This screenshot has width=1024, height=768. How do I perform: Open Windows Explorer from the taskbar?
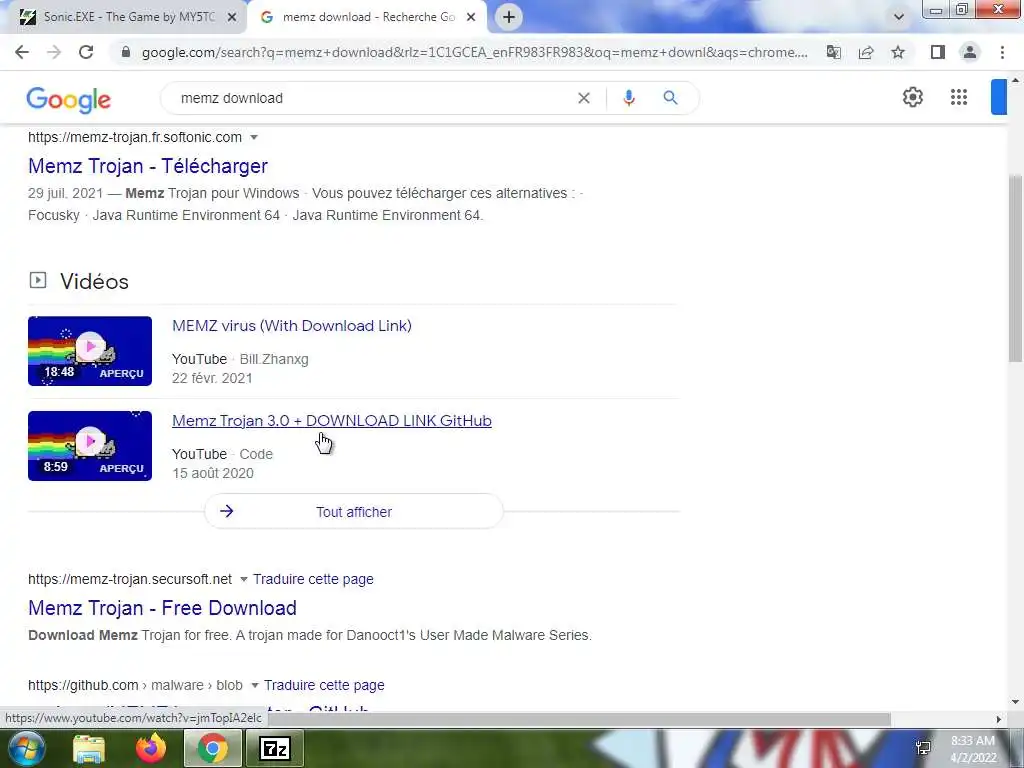[x=88, y=749]
